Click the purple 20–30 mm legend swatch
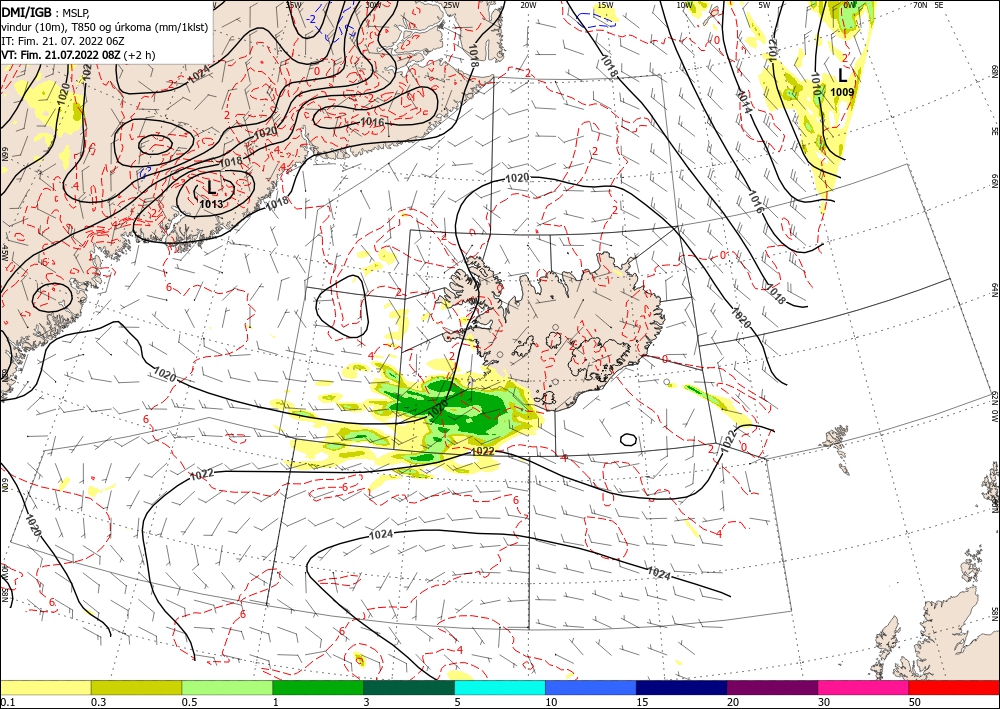 772,687
